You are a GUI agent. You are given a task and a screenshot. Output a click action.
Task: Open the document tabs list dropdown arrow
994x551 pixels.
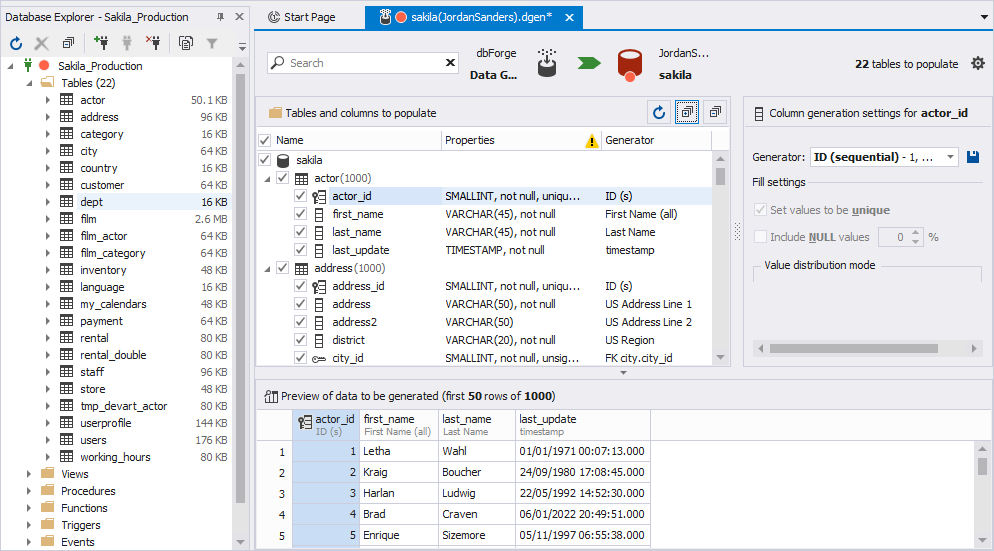984,17
